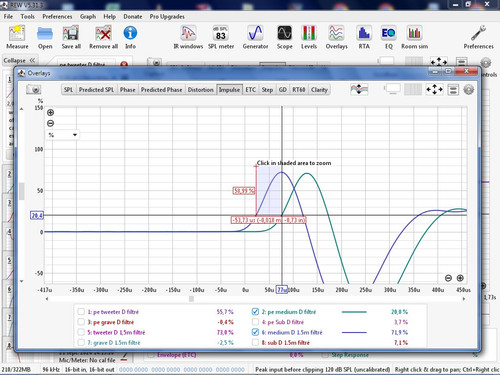Switch to the SPL overlay tab
Image resolution: width=500 pixels, height=375 pixels.
[x=68, y=90]
